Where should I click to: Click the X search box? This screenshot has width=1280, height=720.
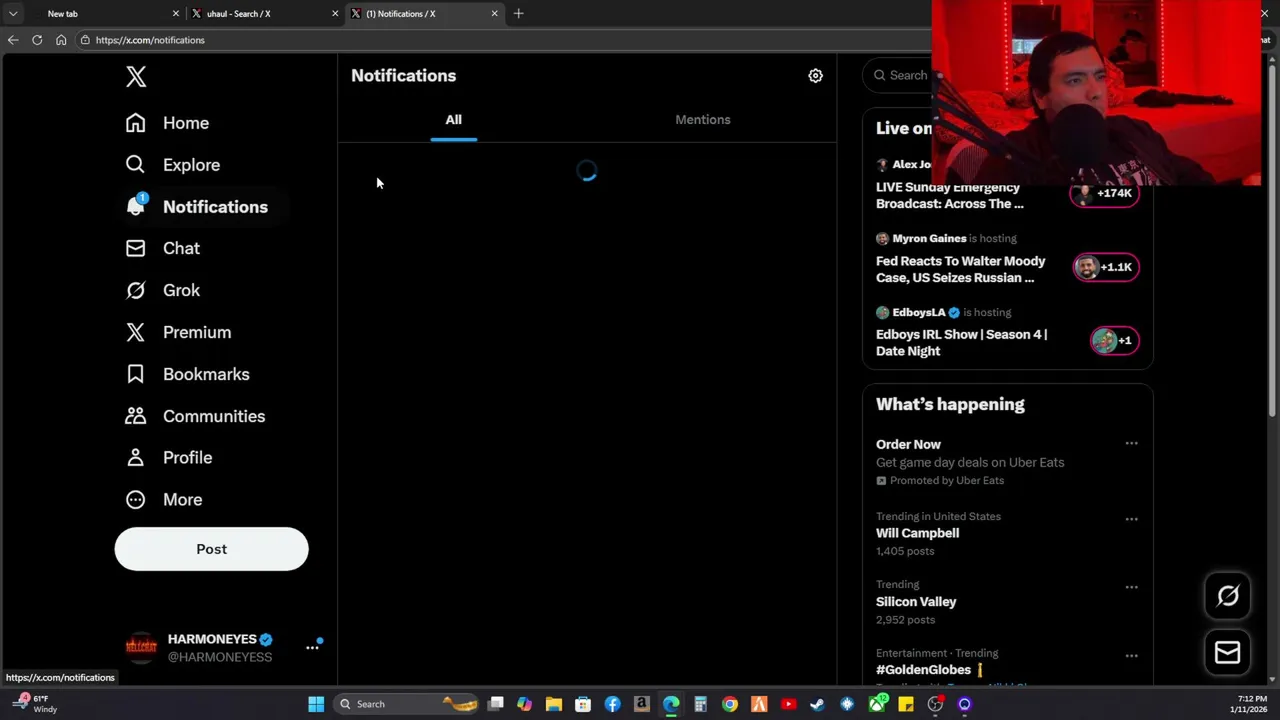pyautogui.click(x=900, y=75)
